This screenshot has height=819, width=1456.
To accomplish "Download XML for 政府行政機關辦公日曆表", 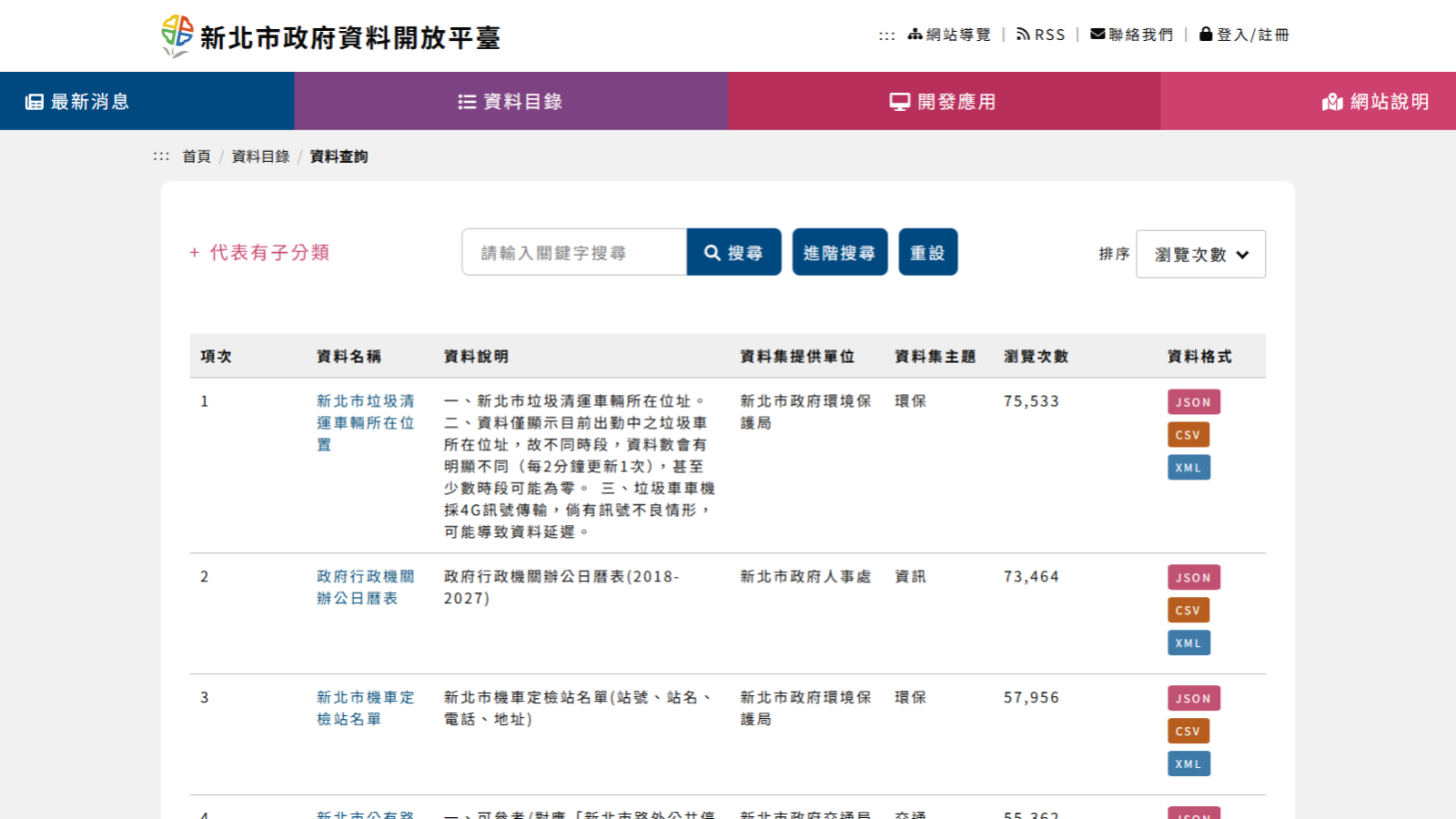I will (1188, 643).
